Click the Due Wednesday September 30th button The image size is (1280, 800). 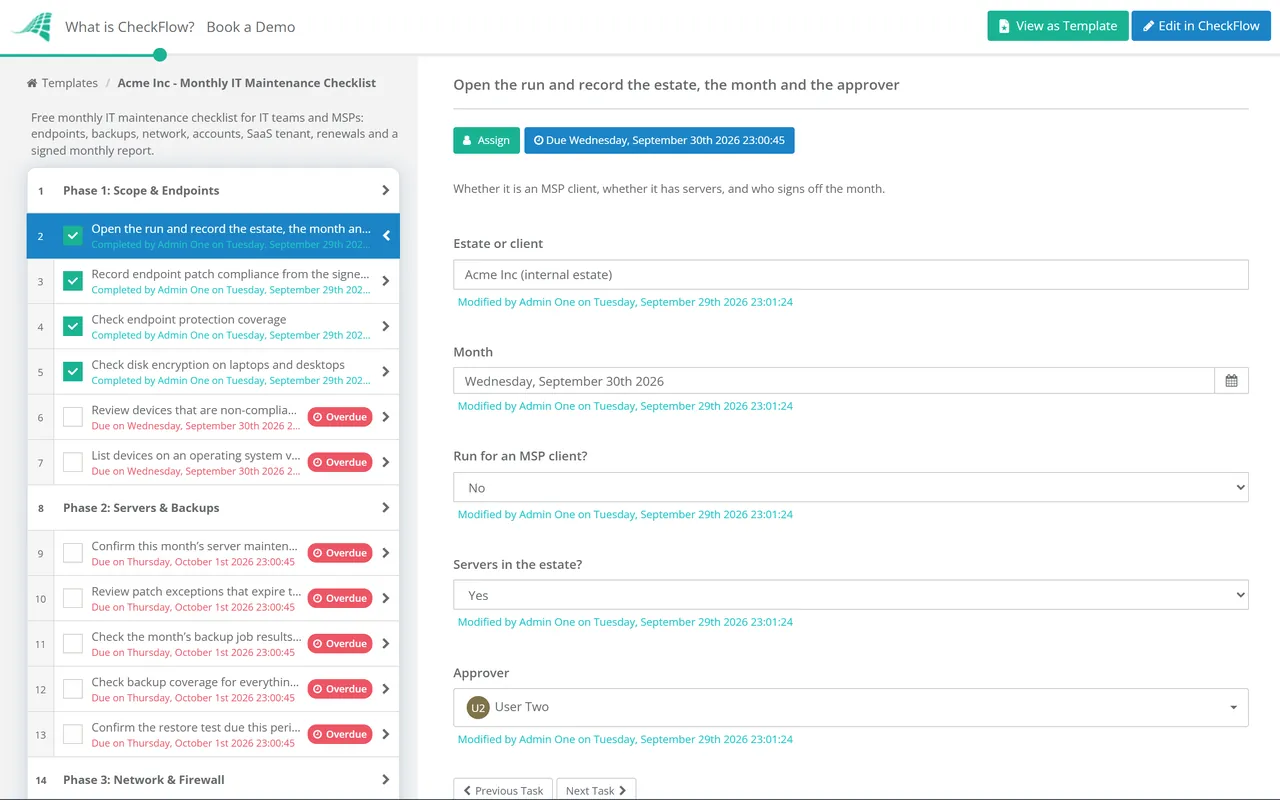[659, 140]
